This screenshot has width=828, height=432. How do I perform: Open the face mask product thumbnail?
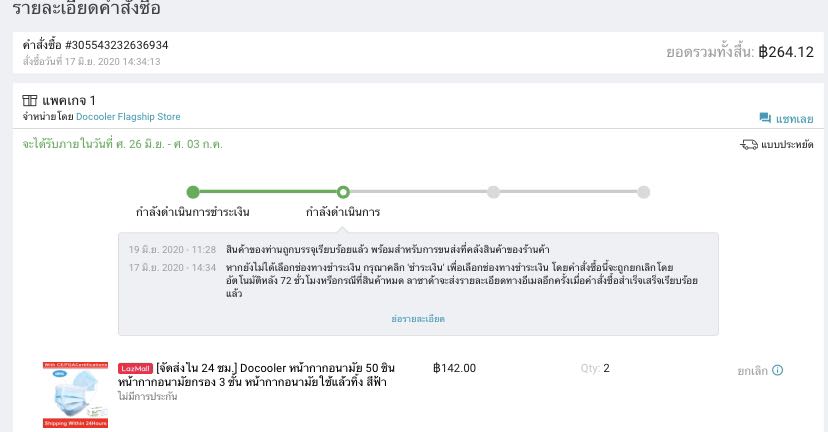(75, 395)
